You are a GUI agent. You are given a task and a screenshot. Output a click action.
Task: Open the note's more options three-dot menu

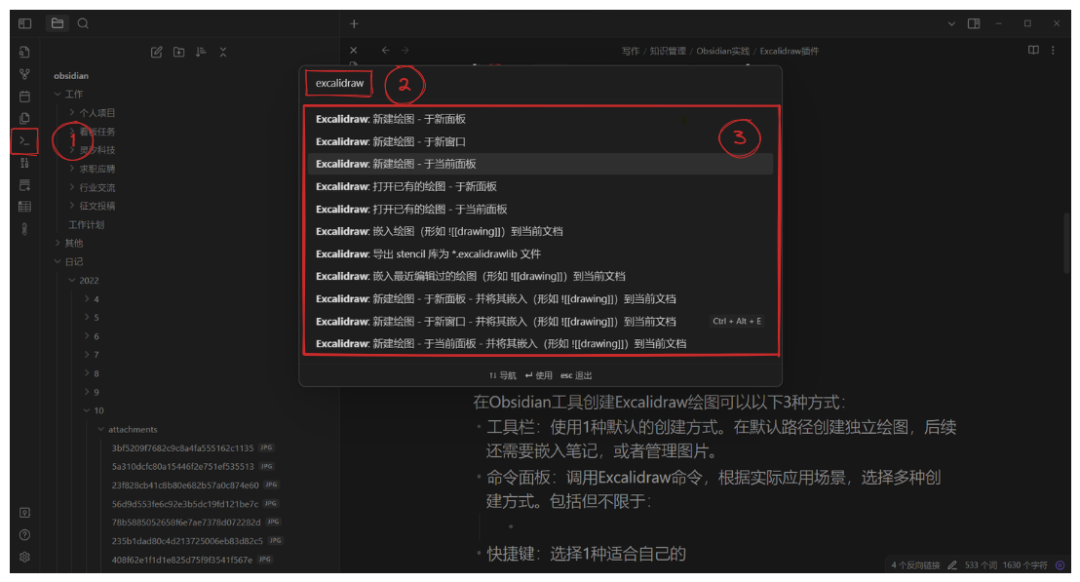pos(1052,50)
